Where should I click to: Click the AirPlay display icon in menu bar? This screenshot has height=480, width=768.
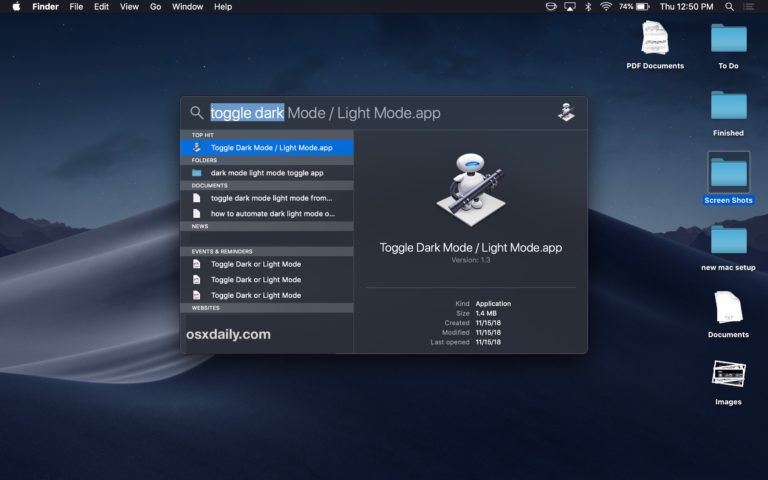570,7
